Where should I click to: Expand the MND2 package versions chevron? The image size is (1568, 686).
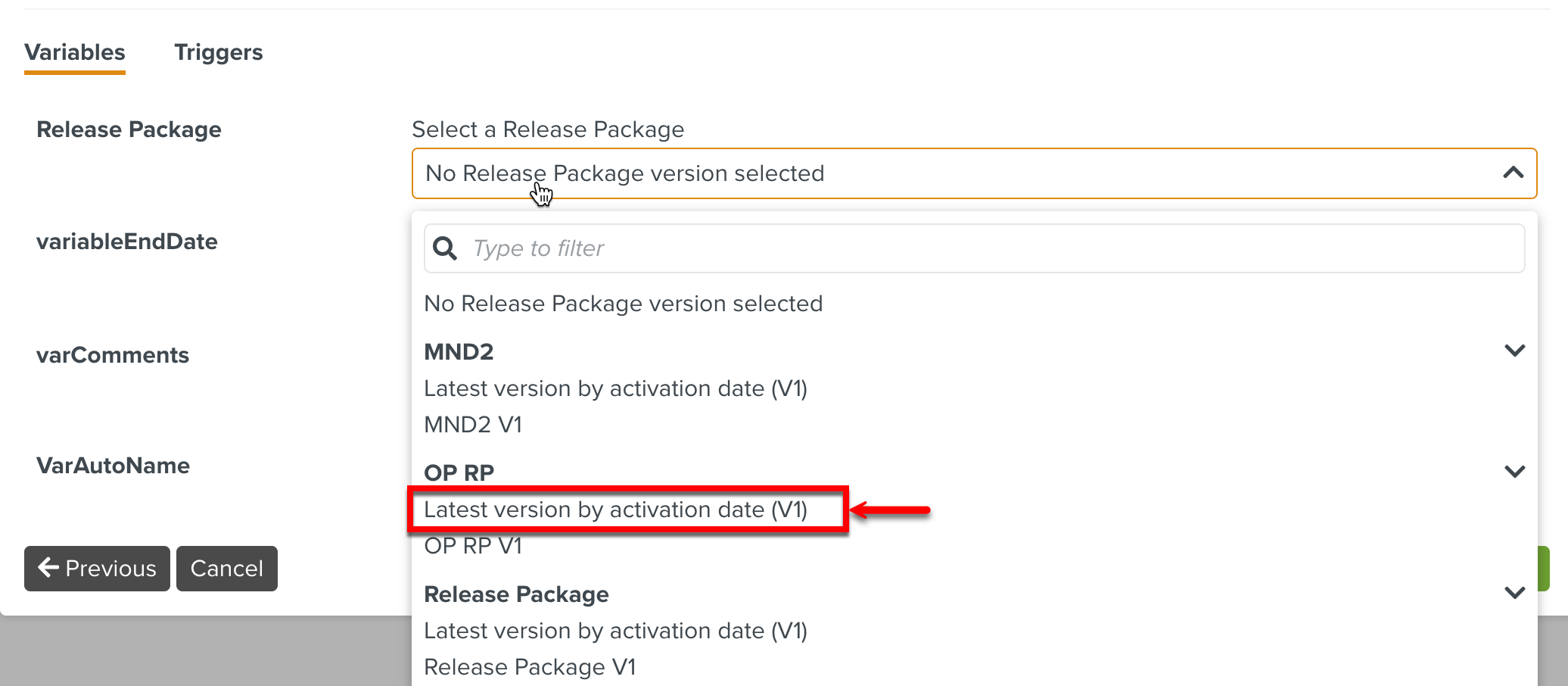[1516, 350]
